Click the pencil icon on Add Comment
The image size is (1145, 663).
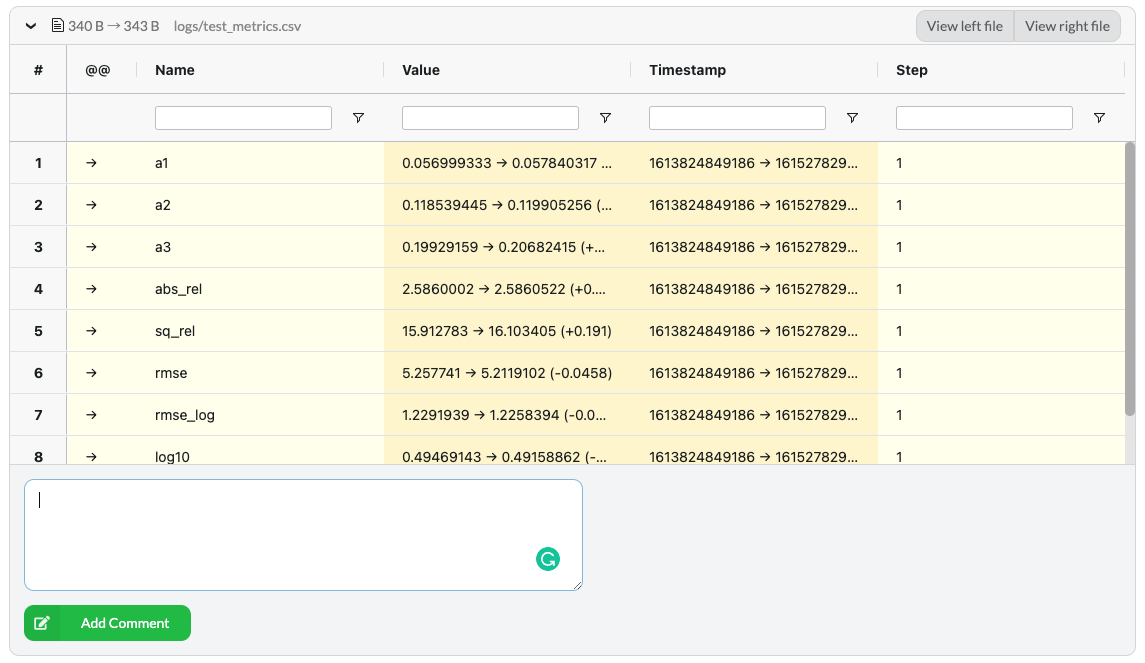43,622
